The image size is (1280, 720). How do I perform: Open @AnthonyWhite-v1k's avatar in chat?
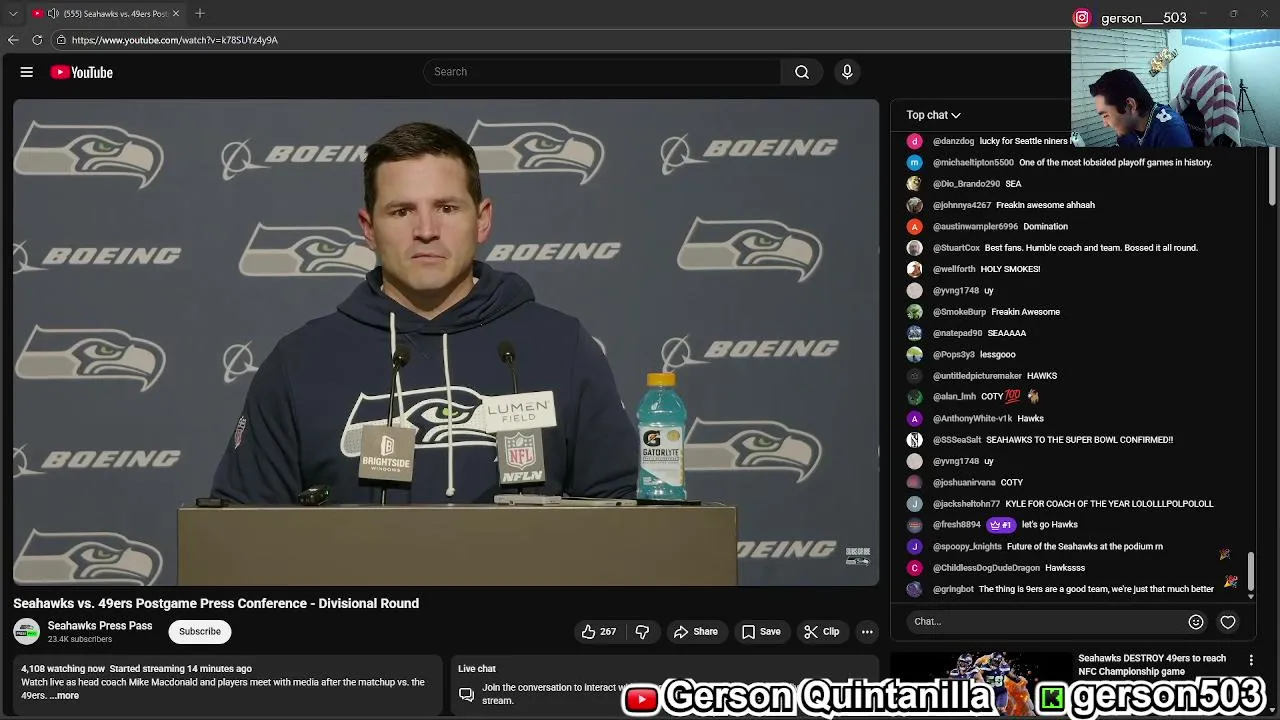pyautogui.click(x=914, y=418)
